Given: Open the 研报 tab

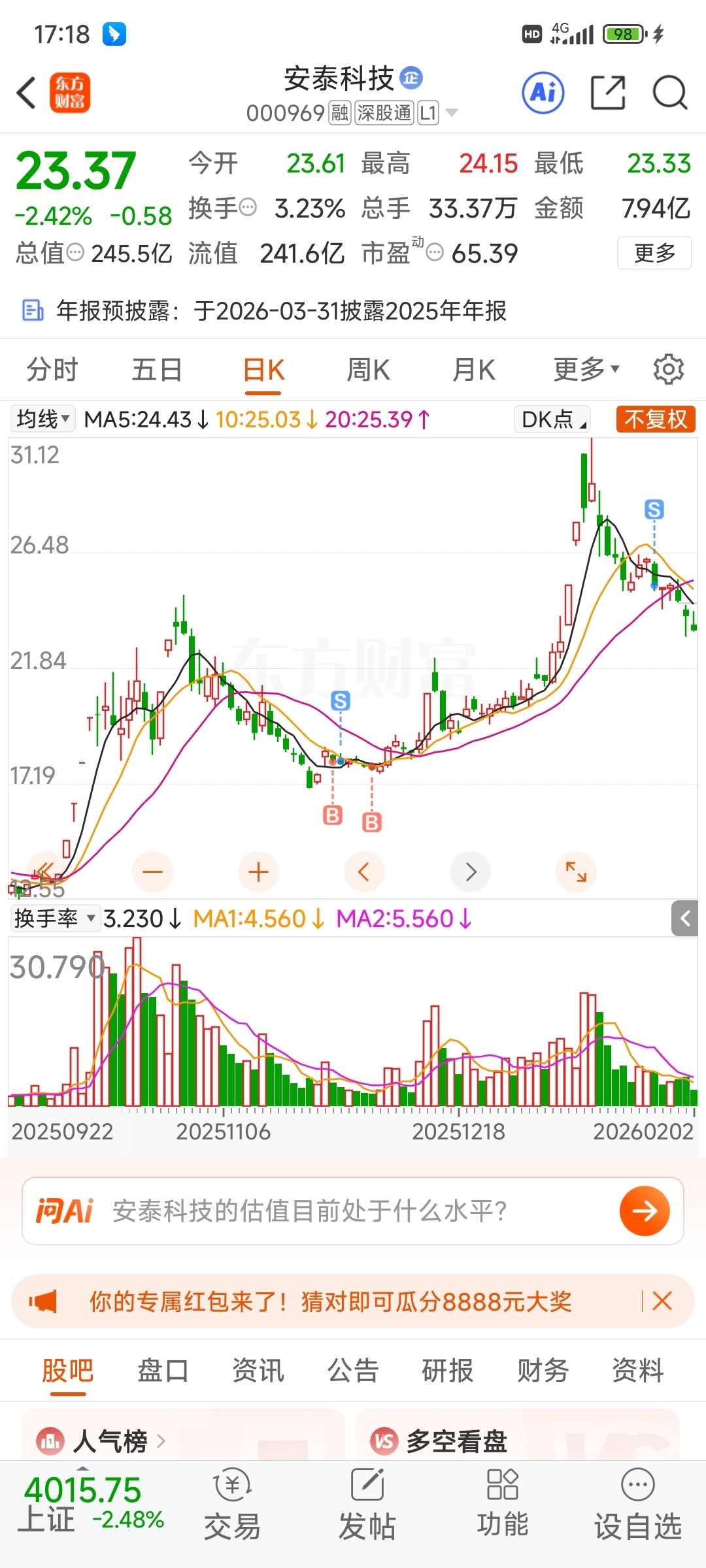Looking at the screenshot, I should (448, 1370).
